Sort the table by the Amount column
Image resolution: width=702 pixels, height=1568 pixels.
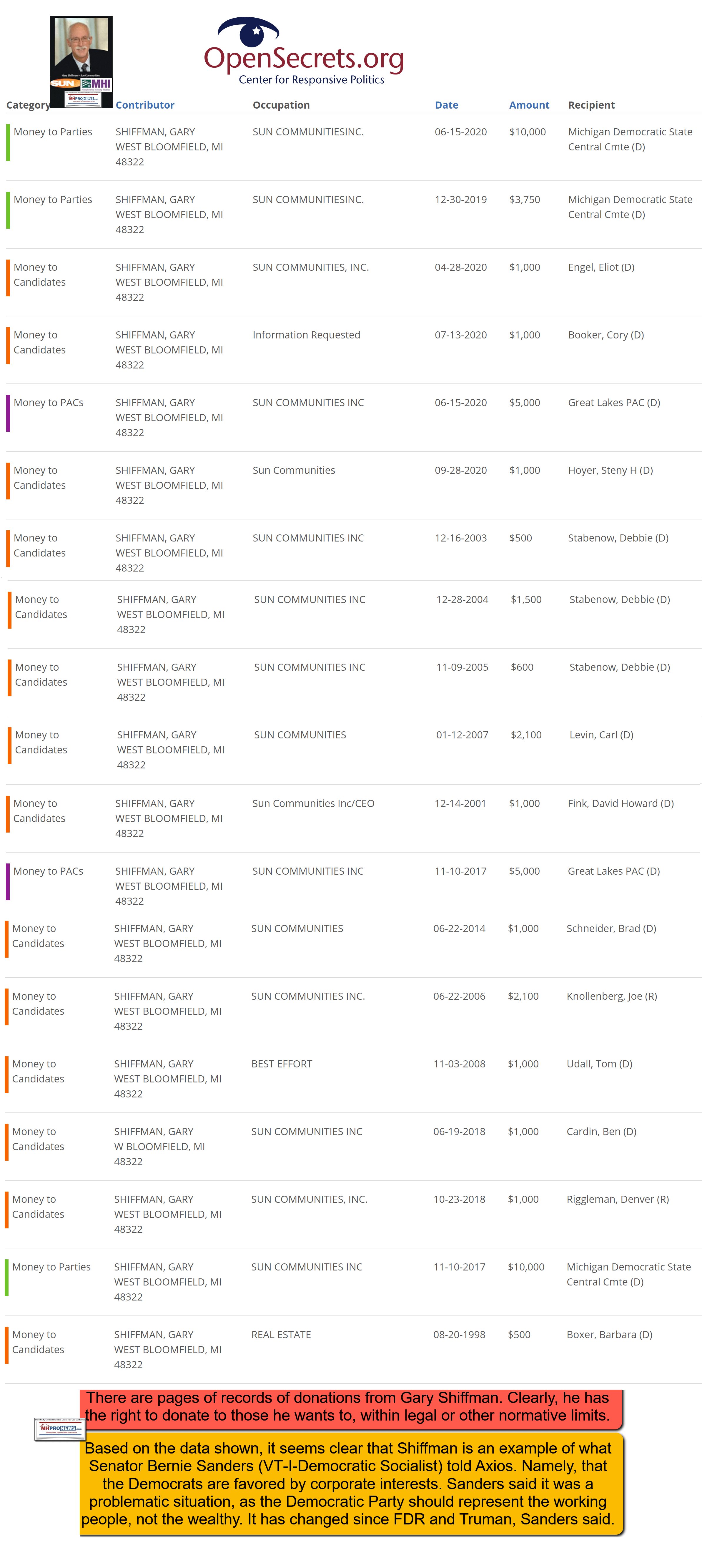529,105
